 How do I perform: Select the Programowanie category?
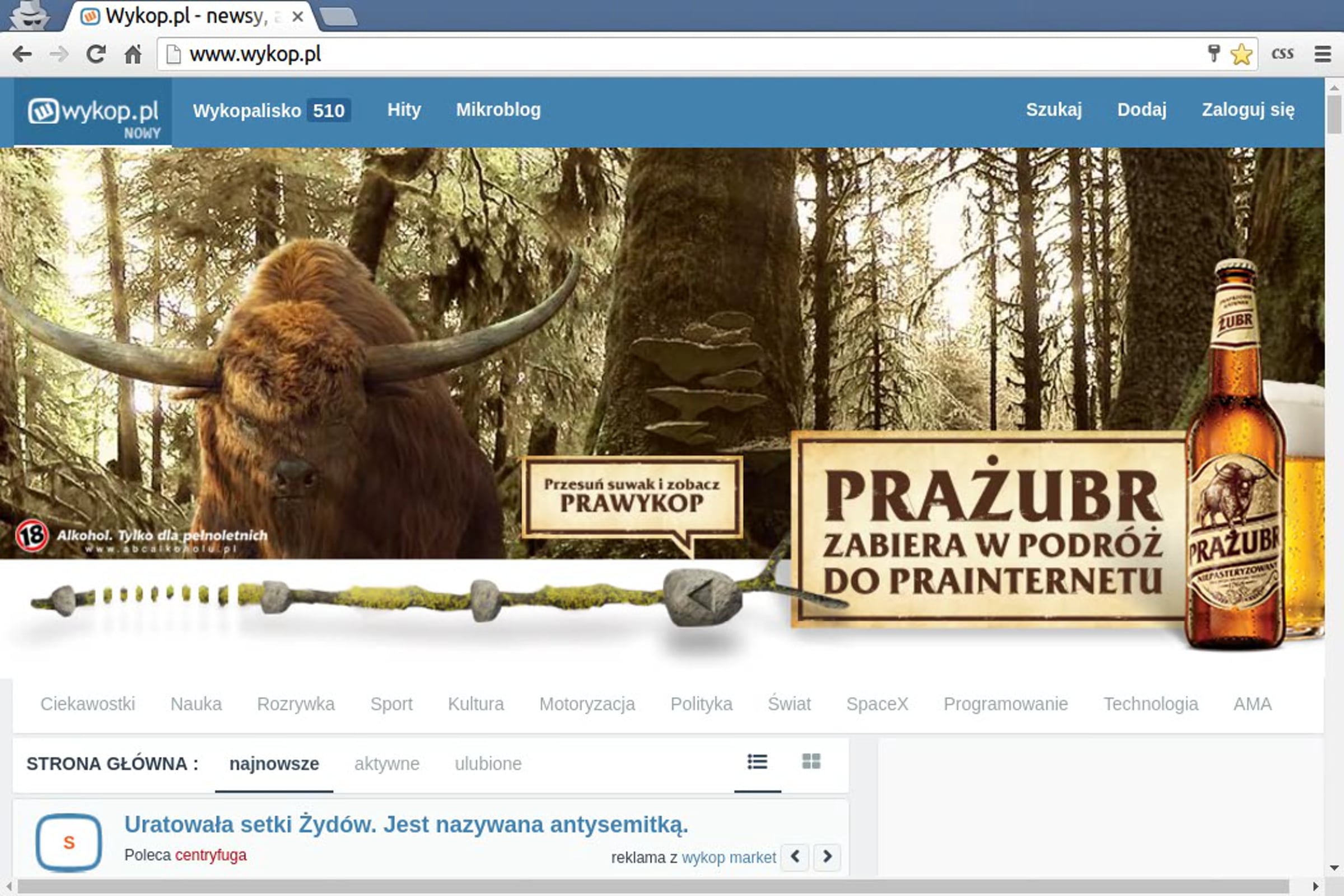coord(1006,704)
